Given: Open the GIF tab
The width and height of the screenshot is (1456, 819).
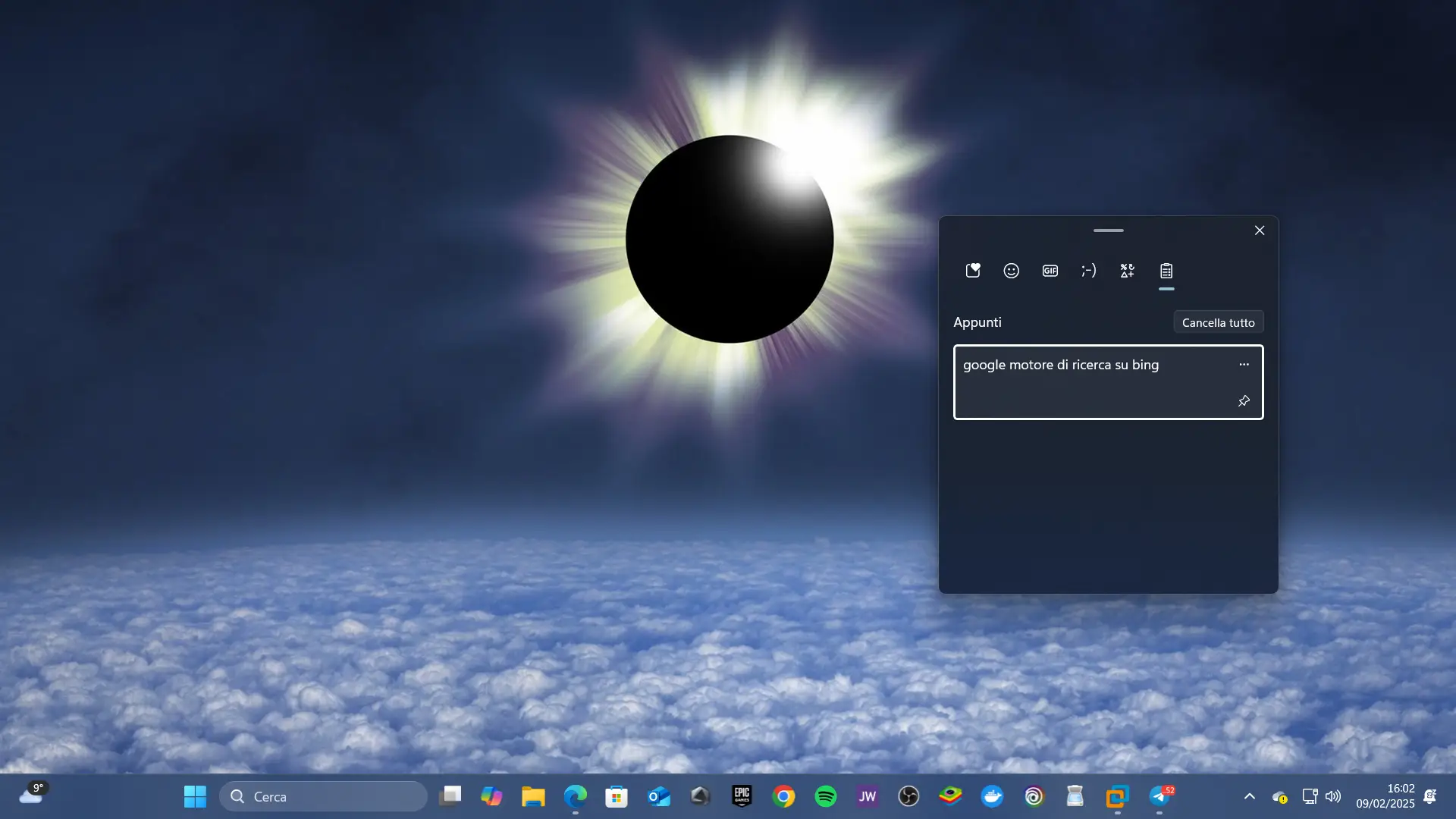Looking at the screenshot, I should coord(1050,271).
